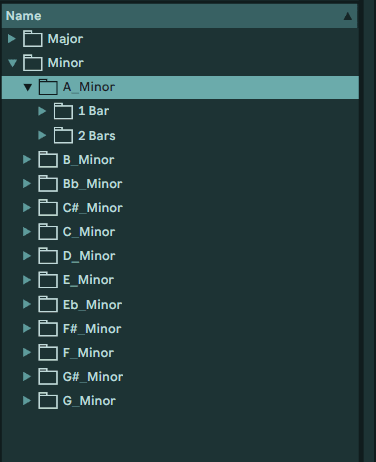Select the Eb_Minor folder label
Screen dimensions: 376x462
click(92, 305)
